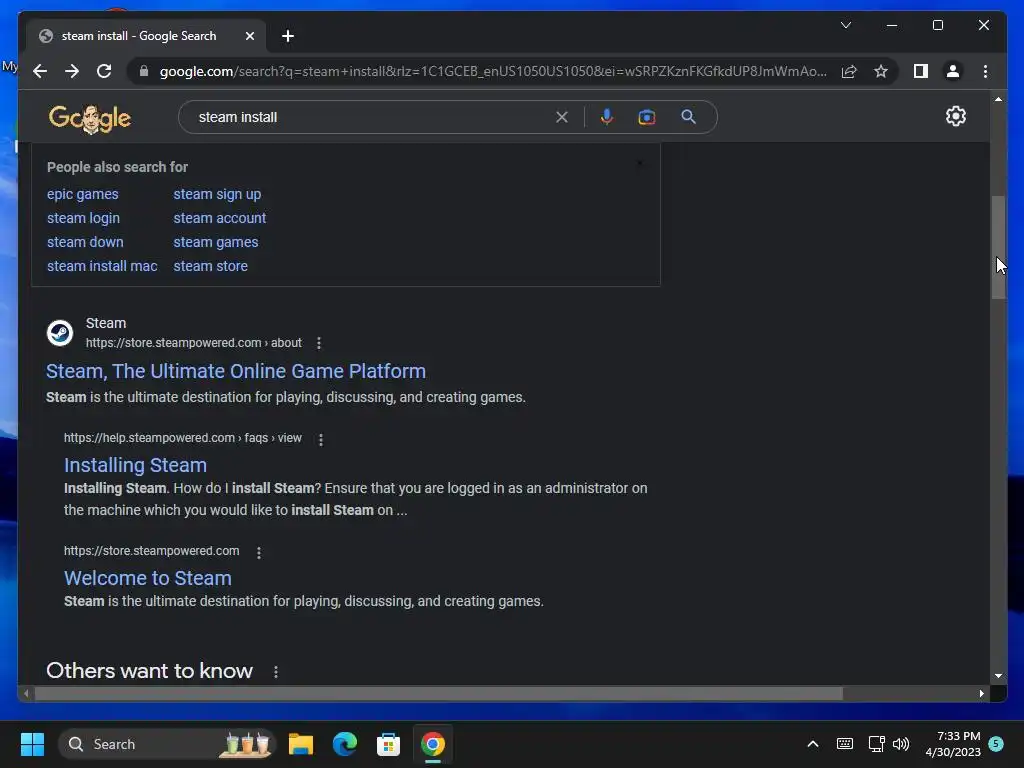
Task: Go forward to the next page
Action: [72, 71]
